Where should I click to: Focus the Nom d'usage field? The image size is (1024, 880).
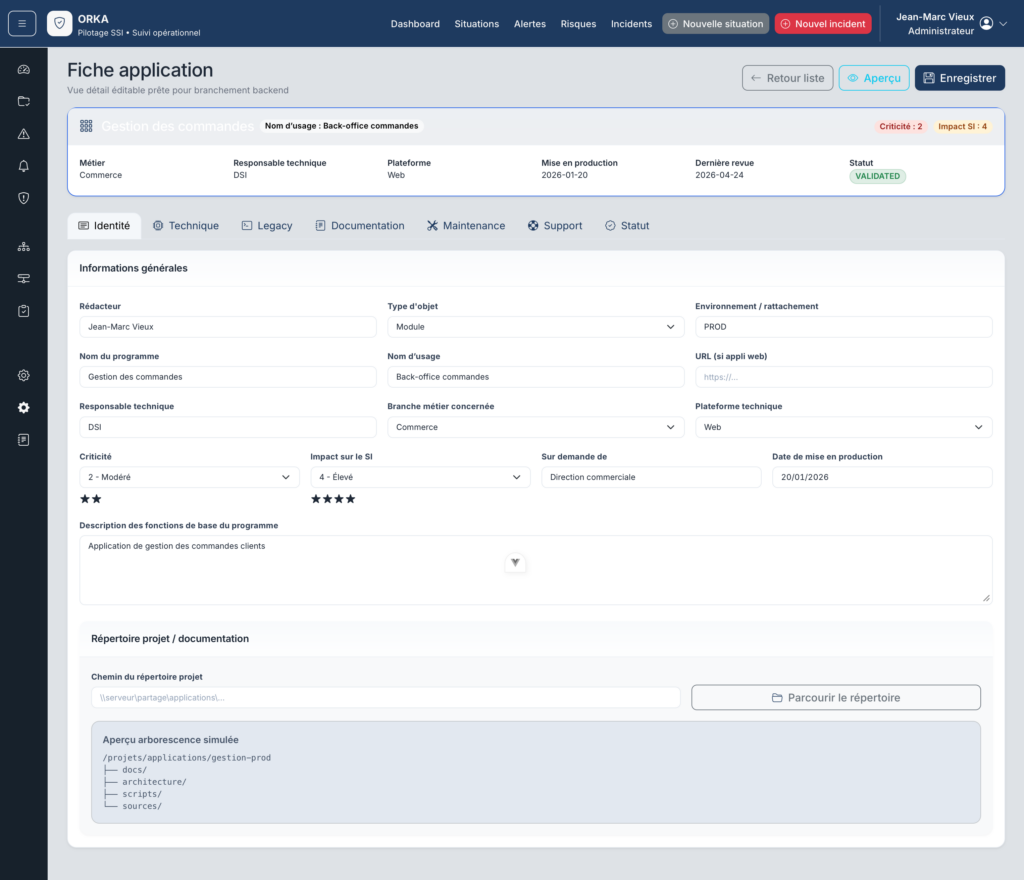click(x=536, y=377)
